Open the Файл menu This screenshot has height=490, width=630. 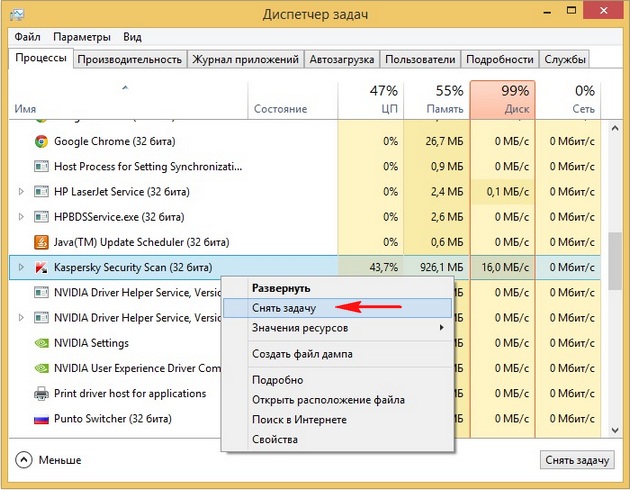[27, 37]
